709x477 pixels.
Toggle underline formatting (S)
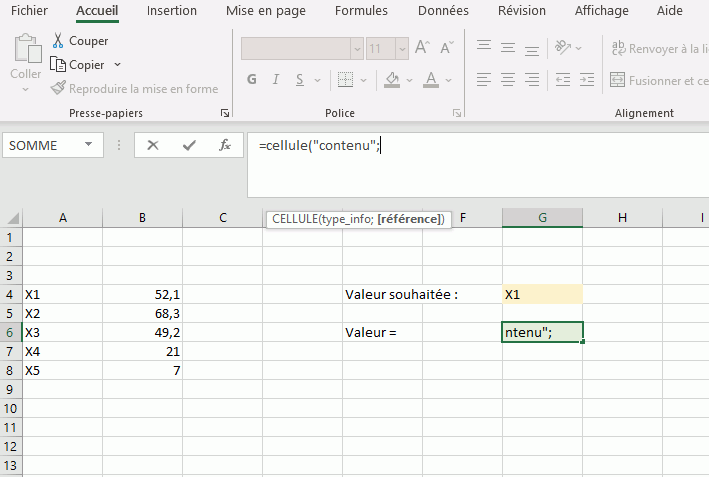click(302, 80)
